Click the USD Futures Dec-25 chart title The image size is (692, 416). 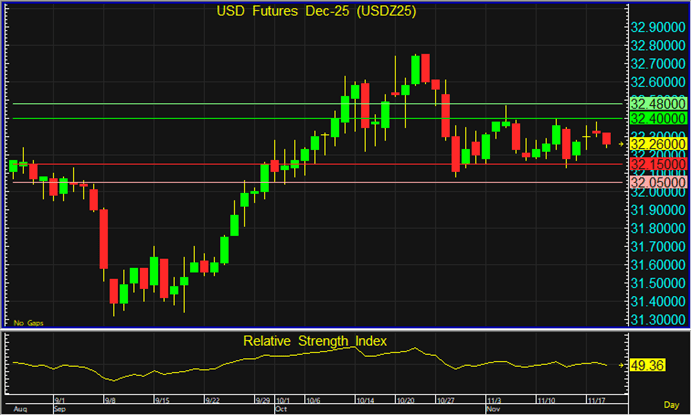tap(316, 12)
